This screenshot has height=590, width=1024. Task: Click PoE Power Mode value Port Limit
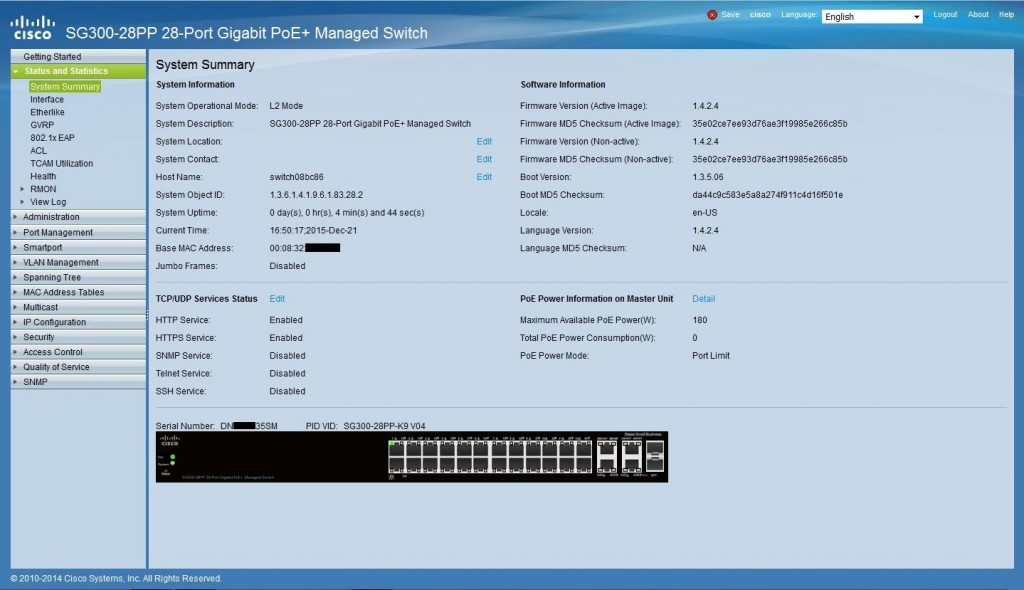711,356
